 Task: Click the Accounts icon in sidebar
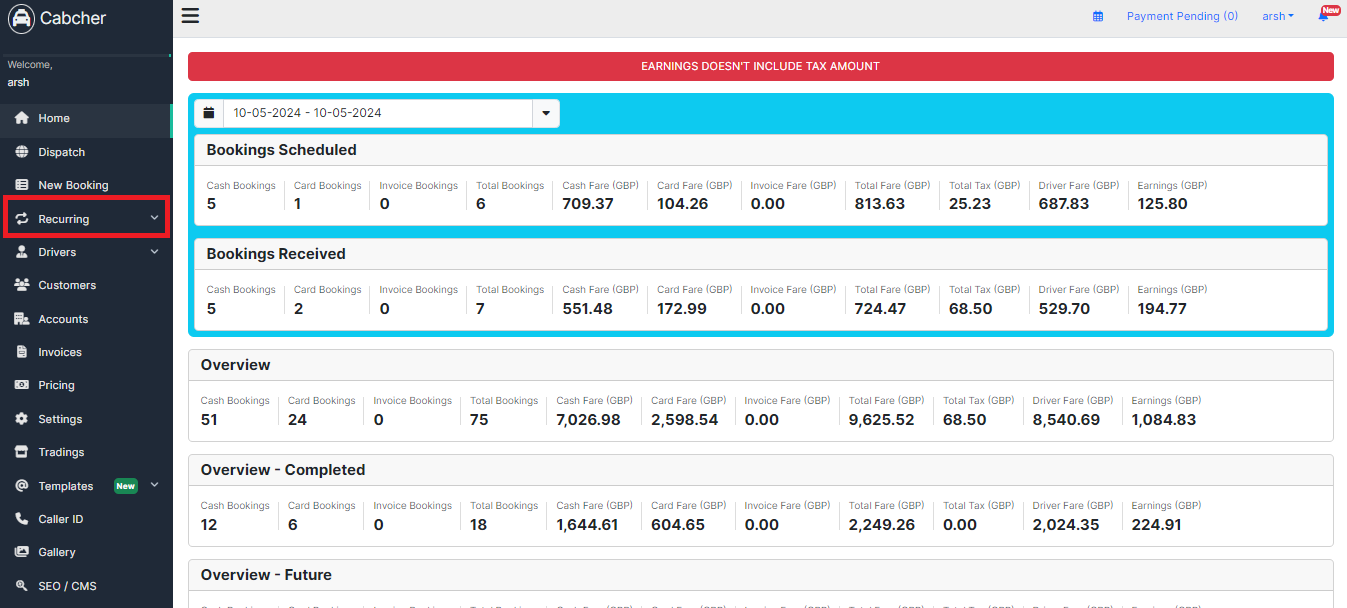tap(21, 319)
